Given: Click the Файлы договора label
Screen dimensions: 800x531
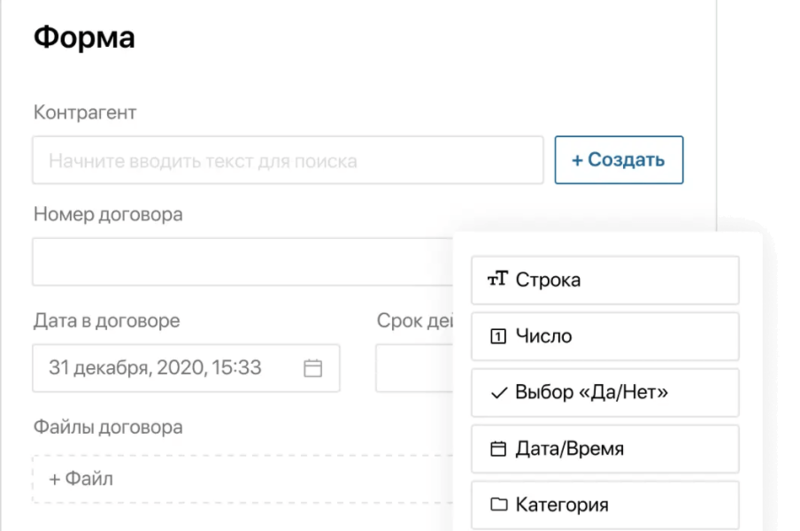Looking at the screenshot, I should (x=108, y=427).
